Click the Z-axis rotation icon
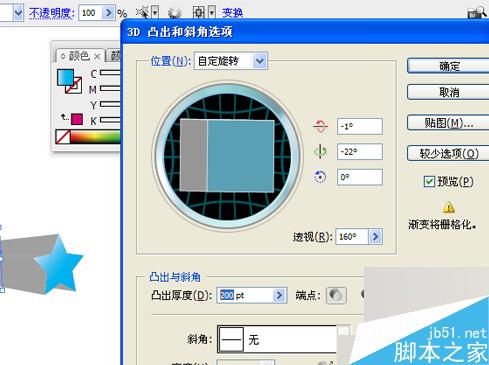The image size is (489, 365). pyautogui.click(x=320, y=177)
